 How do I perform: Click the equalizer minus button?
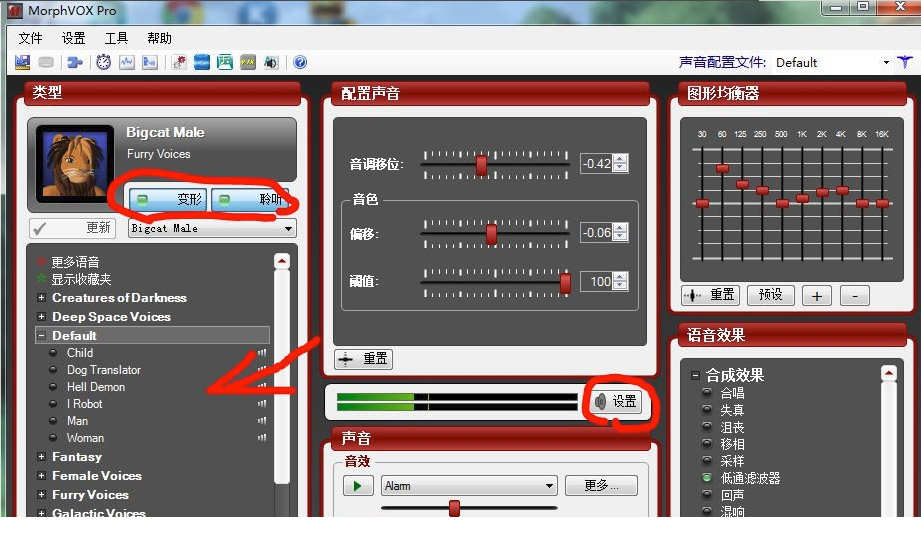(x=855, y=296)
